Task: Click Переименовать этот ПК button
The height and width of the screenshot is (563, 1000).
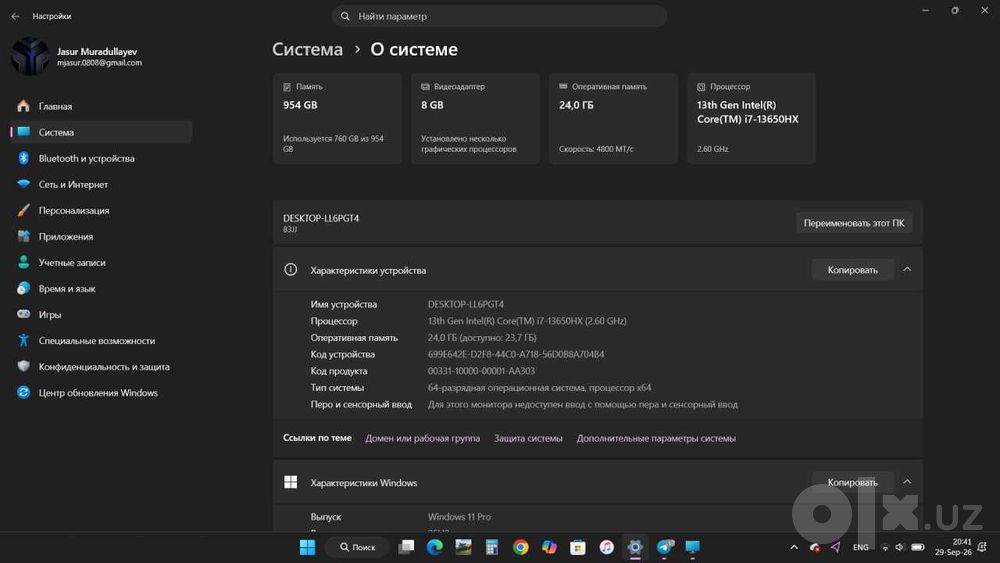Action: click(854, 223)
